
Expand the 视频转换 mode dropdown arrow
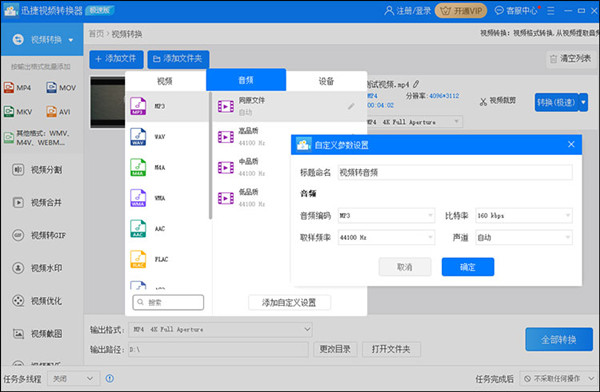71,40
